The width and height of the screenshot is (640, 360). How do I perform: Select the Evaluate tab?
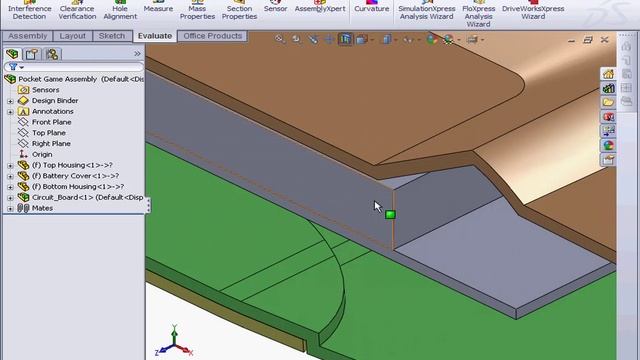tap(155, 36)
